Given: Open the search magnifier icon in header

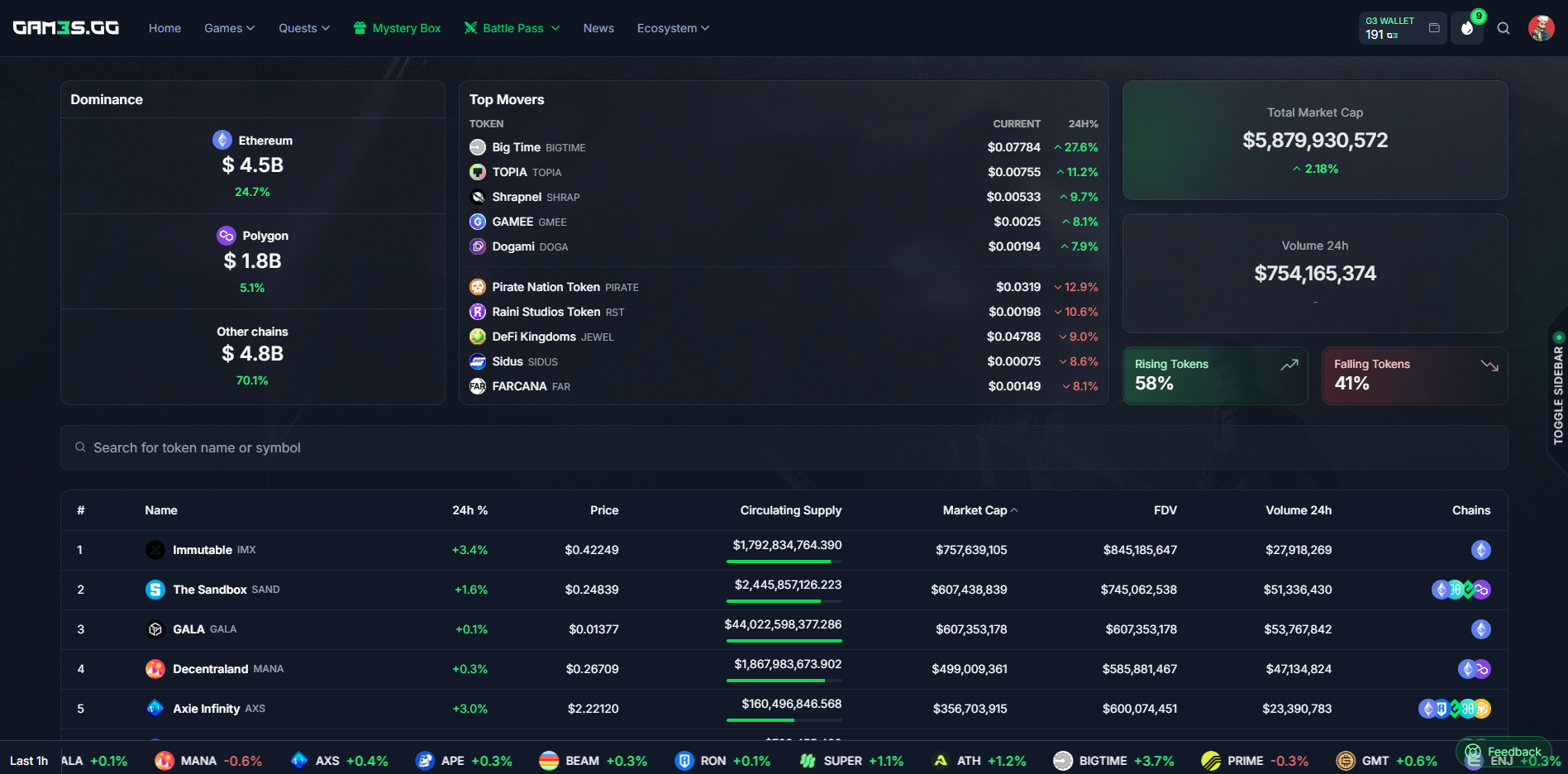Looking at the screenshot, I should 1504,28.
